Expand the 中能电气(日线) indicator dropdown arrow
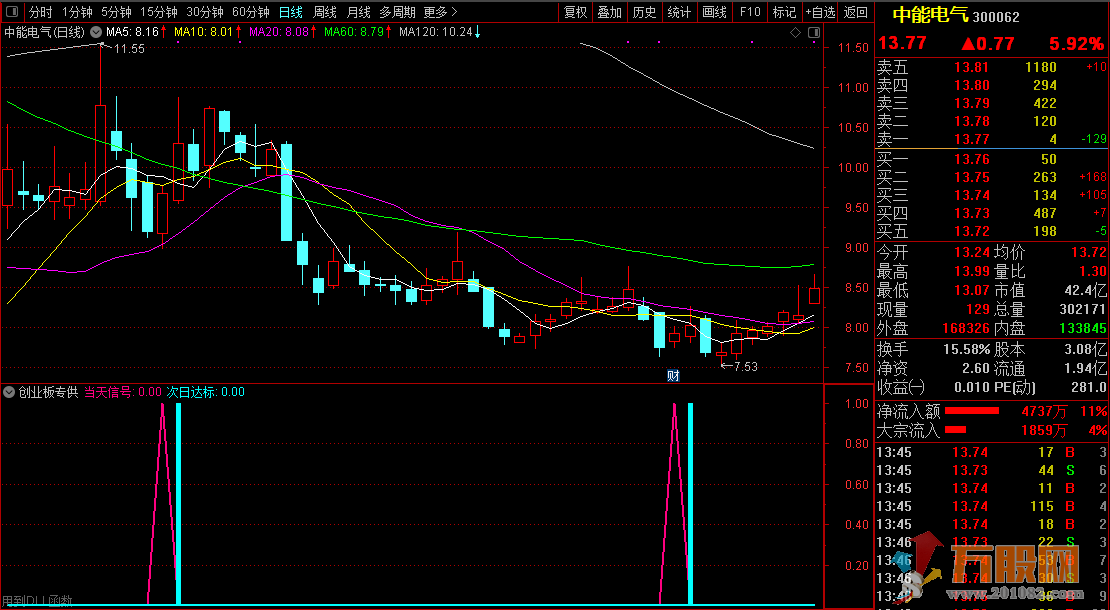The width and height of the screenshot is (1110, 610). pyautogui.click(x=96, y=32)
